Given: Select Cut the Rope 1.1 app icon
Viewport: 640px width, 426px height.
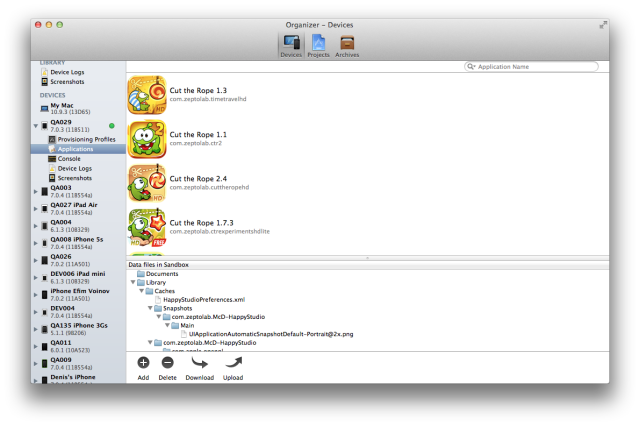Looking at the screenshot, I should [147, 139].
